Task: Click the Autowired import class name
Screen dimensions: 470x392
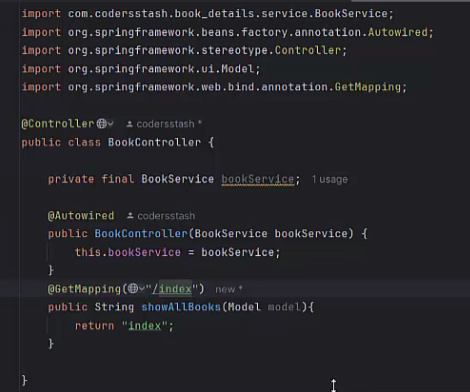Action: 398,32
